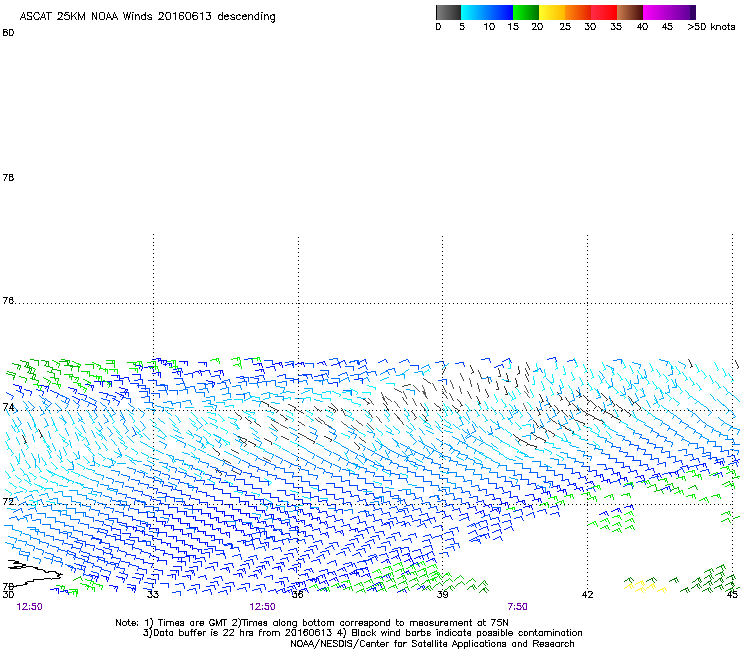Click legend value '0' under color bar
This screenshot has height=650, width=740.
tap(438, 27)
